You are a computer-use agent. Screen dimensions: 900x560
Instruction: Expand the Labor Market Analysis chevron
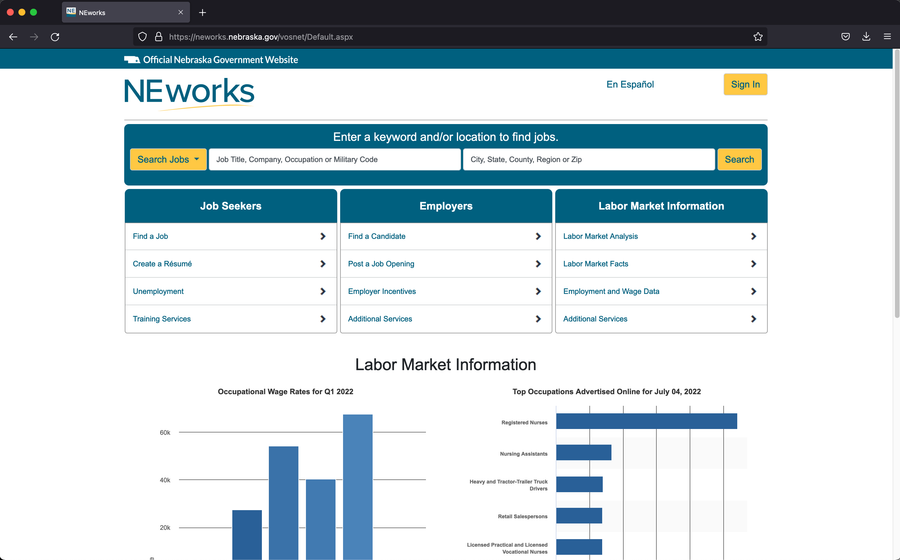(x=753, y=237)
